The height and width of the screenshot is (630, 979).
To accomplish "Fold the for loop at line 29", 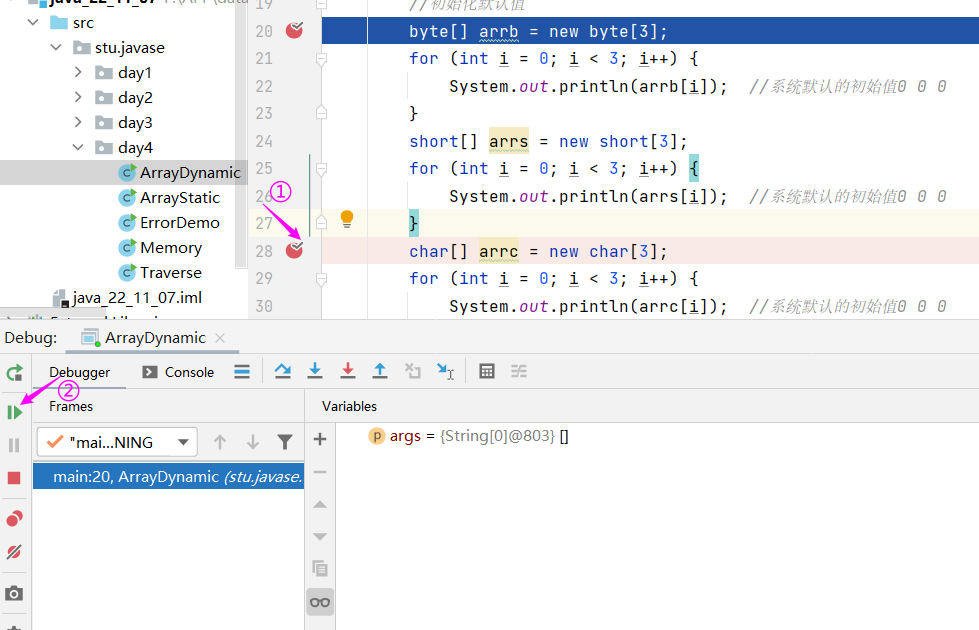I will tap(321, 278).
